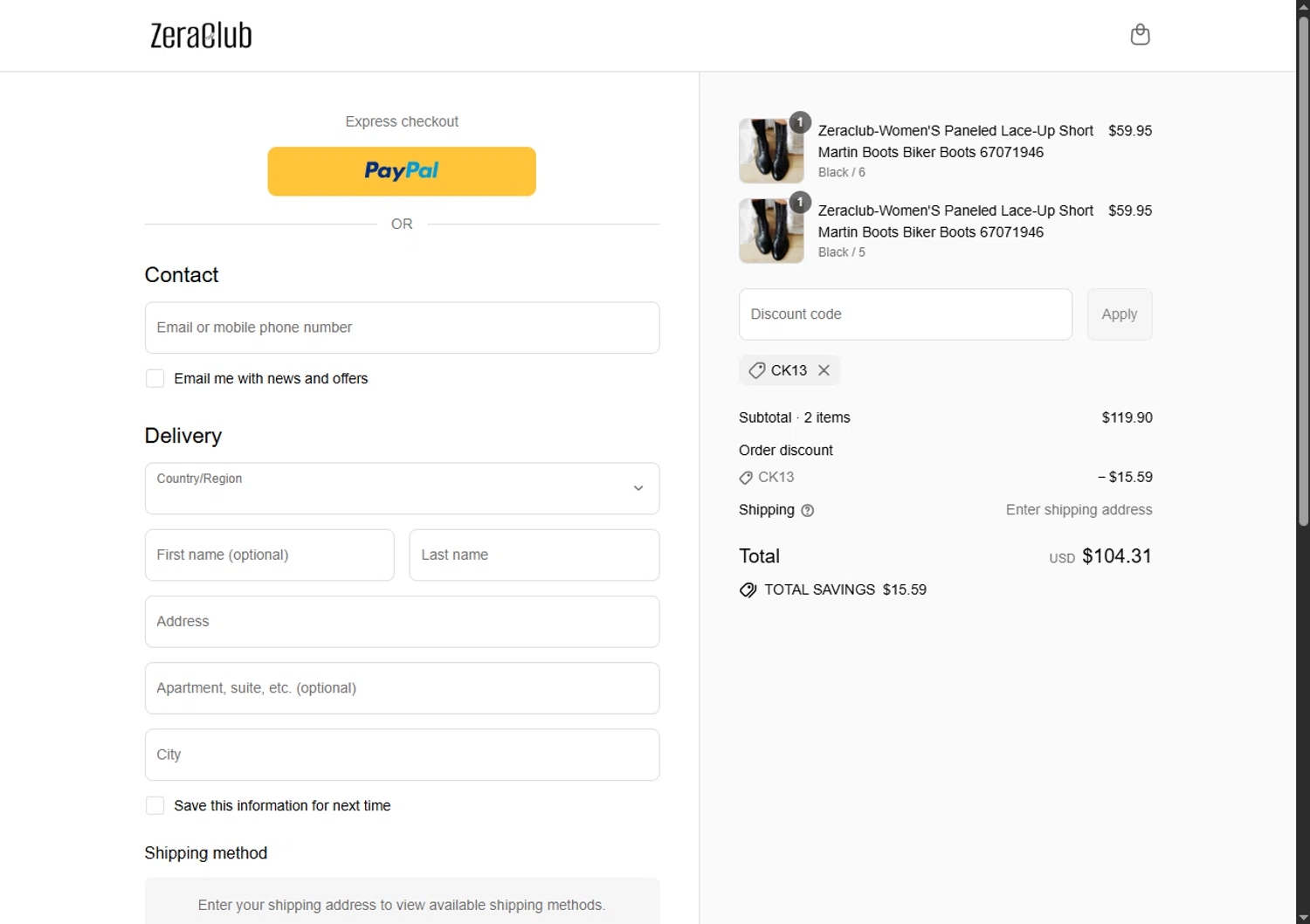1310x924 pixels.
Task: Click the order discount amount −$15.59
Action: click(x=1125, y=477)
